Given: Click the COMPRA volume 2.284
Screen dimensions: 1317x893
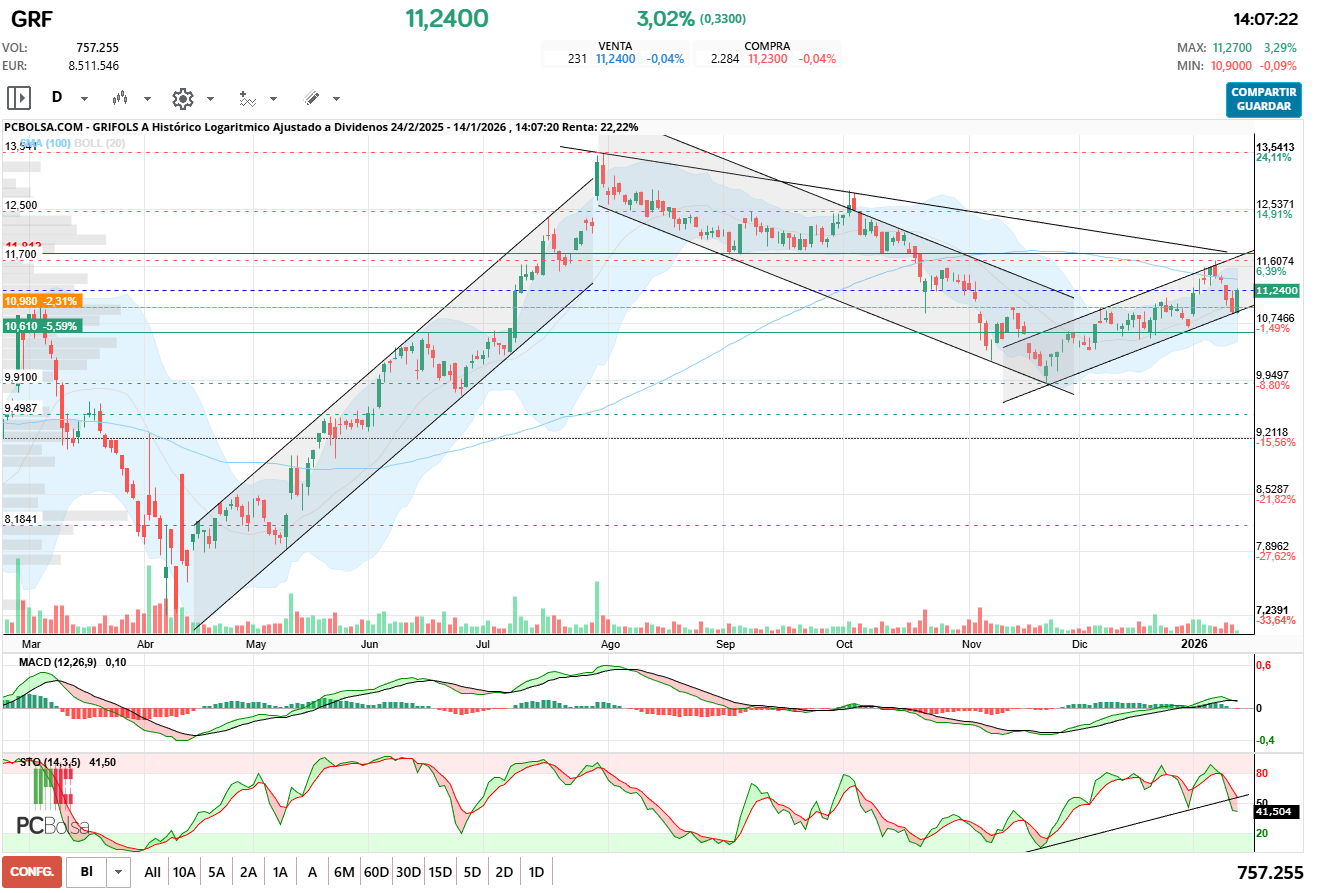Looking at the screenshot, I should click(725, 59).
